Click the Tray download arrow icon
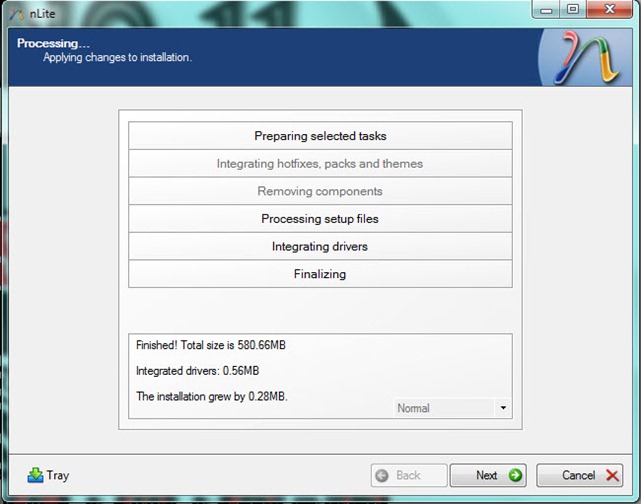This screenshot has width=641, height=504. [35, 475]
